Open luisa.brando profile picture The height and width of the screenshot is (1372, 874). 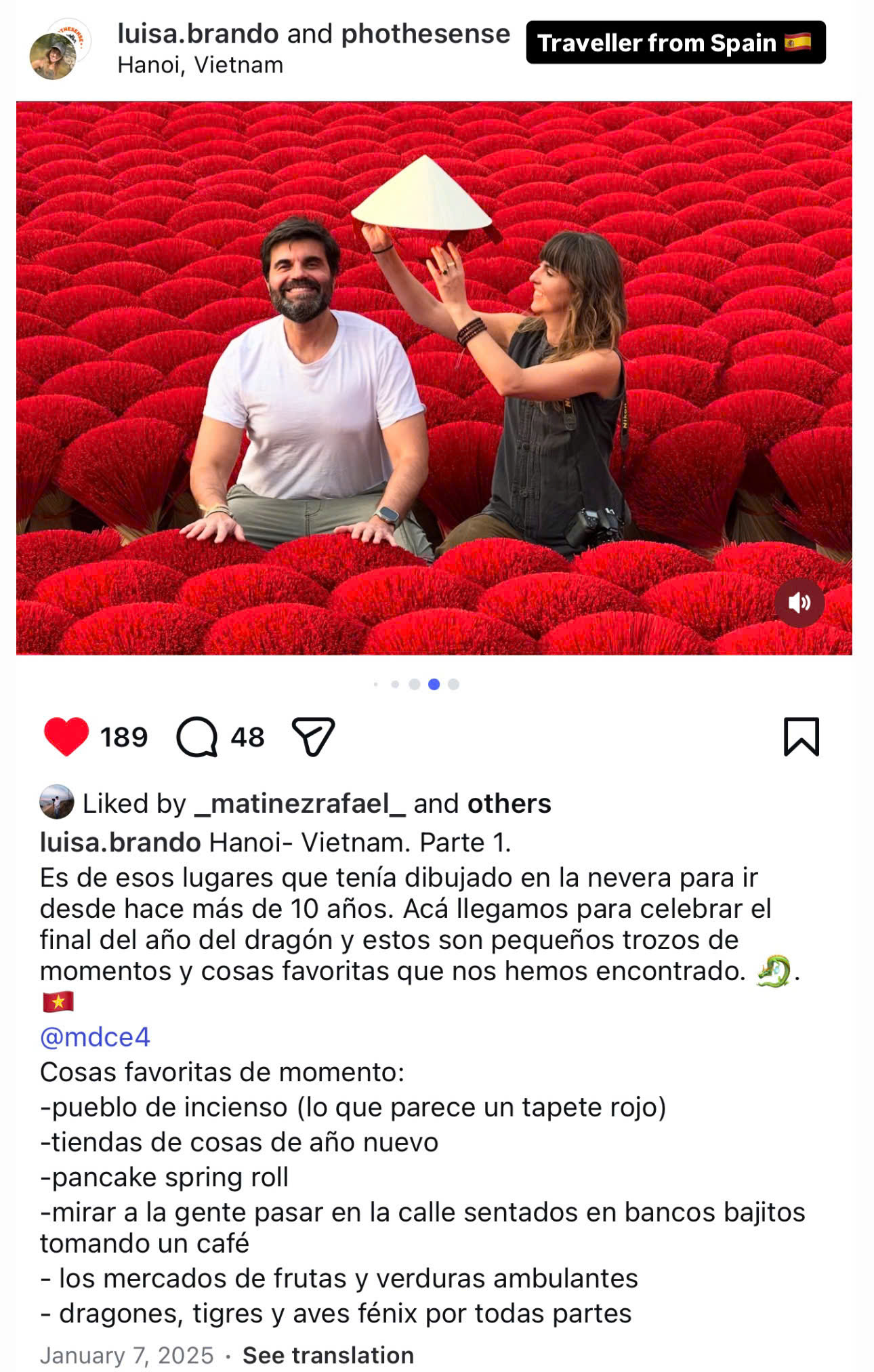[54, 56]
